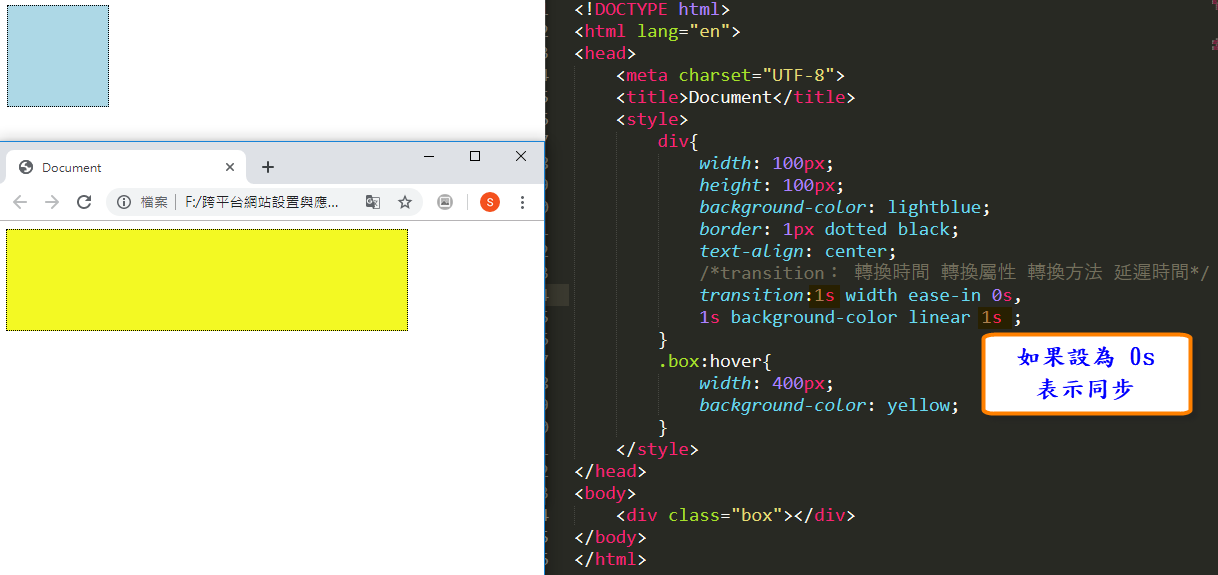
Task: Open the Chrome three-dot menu
Action: tap(522, 202)
